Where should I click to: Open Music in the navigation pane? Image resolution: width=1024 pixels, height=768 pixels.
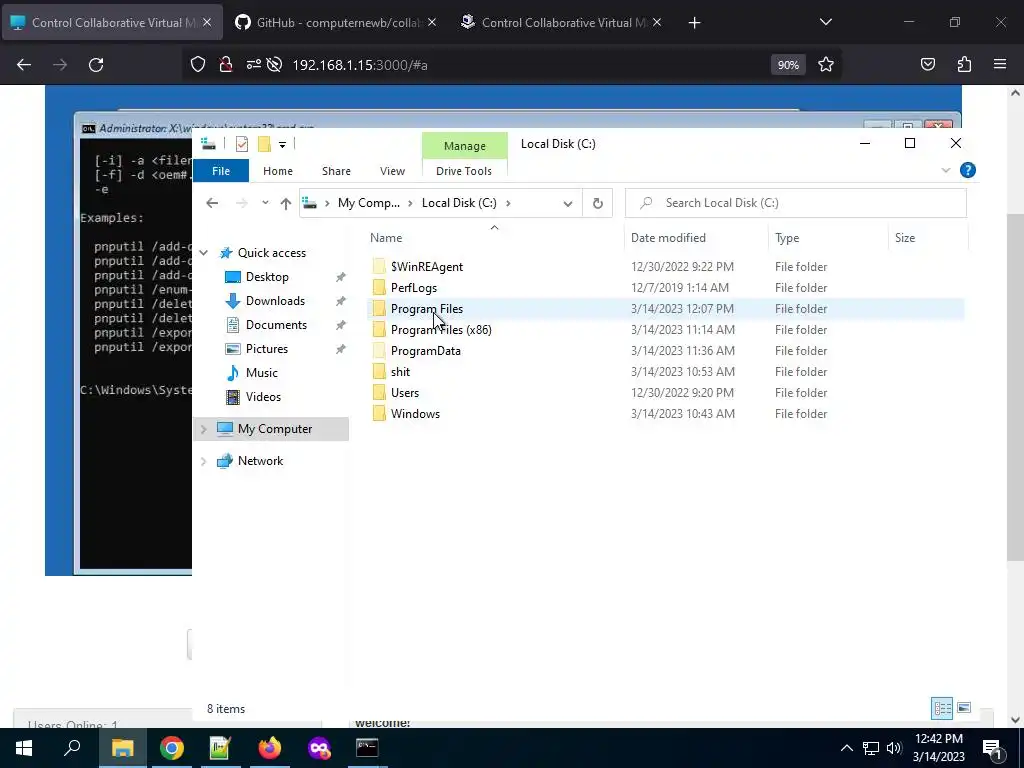pyautogui.click(x=261, y=373)
